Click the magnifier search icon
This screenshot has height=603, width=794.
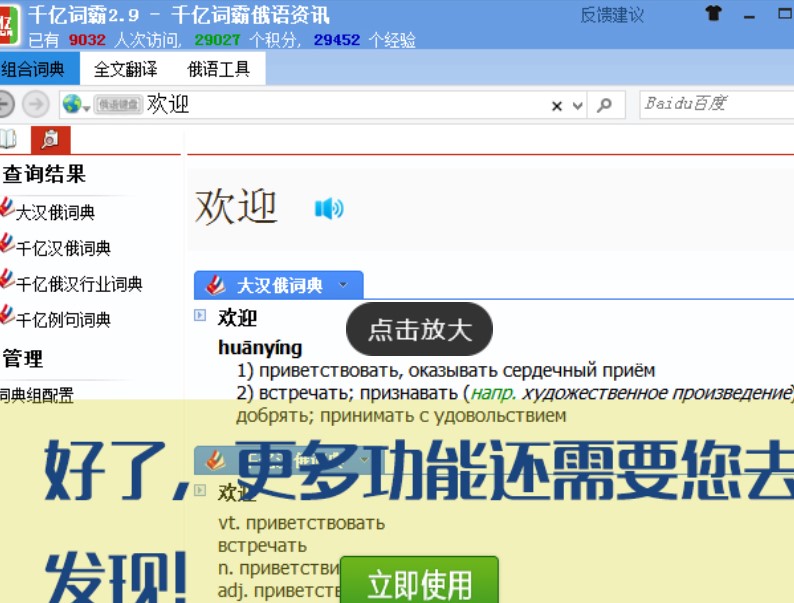click(604, 105)
